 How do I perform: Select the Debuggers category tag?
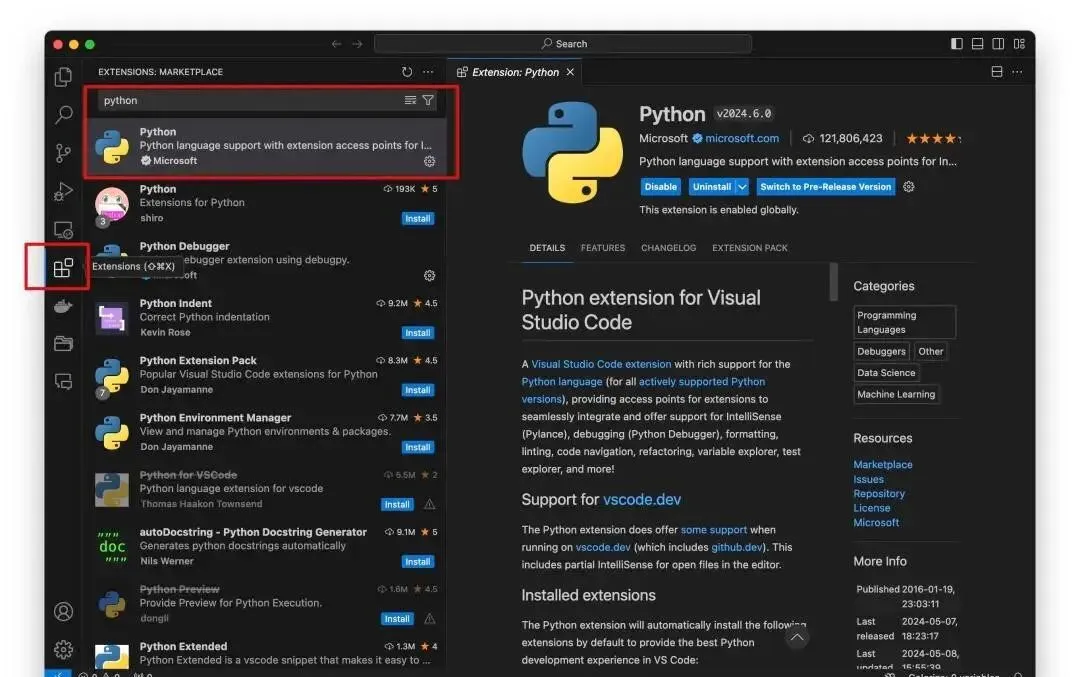pos(881,351)
